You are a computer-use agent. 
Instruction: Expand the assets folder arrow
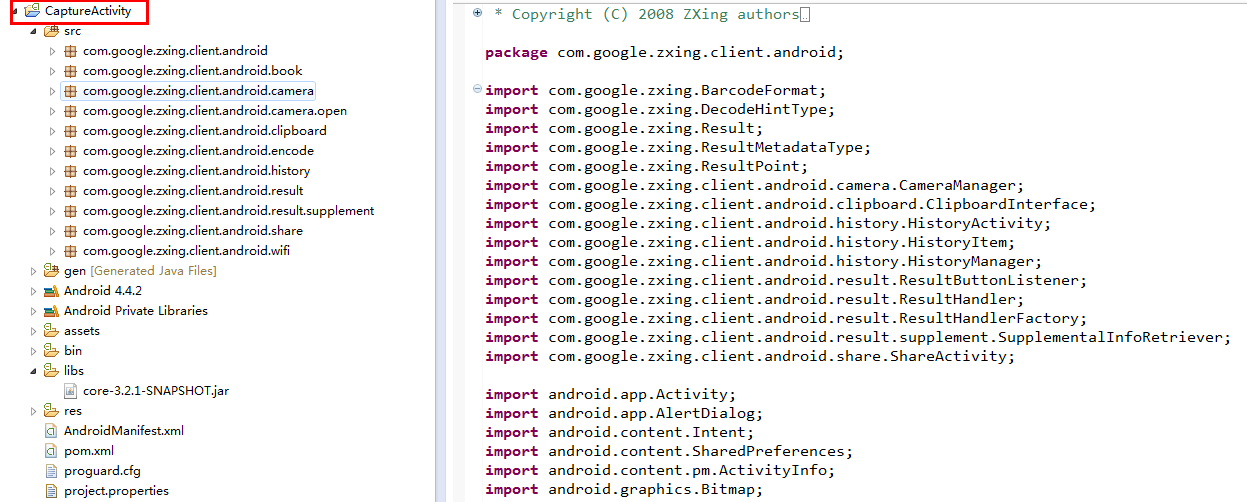click(x=34, y=331)
